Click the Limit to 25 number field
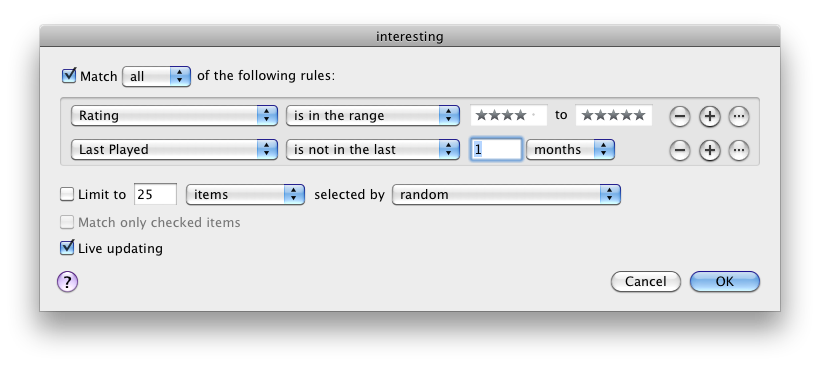Image resolution: width=820 pixels, height=366 pixels. (155, 195)
